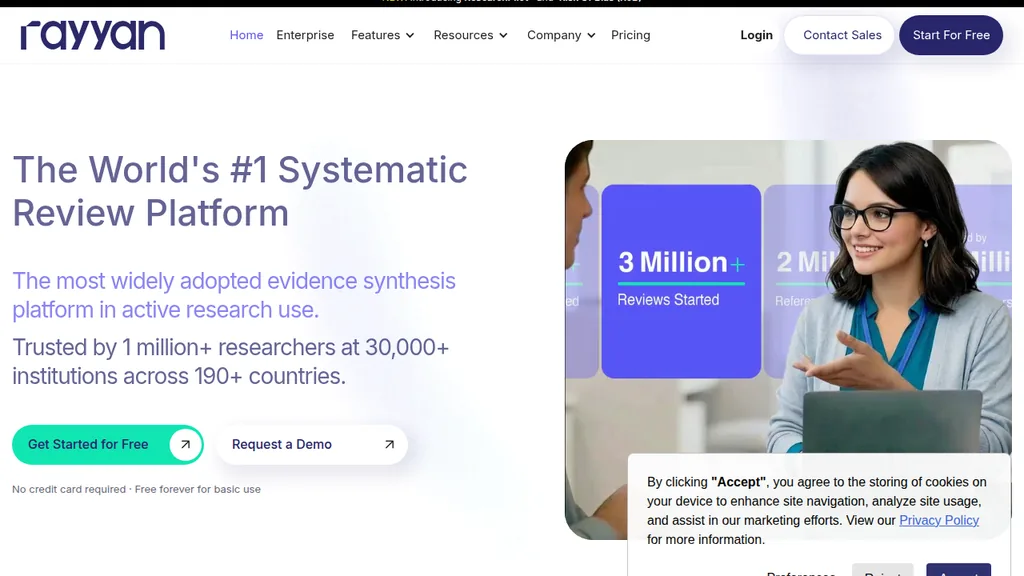Open the Home nav link
Screen dimensions: 1024x576
[246, 35]
